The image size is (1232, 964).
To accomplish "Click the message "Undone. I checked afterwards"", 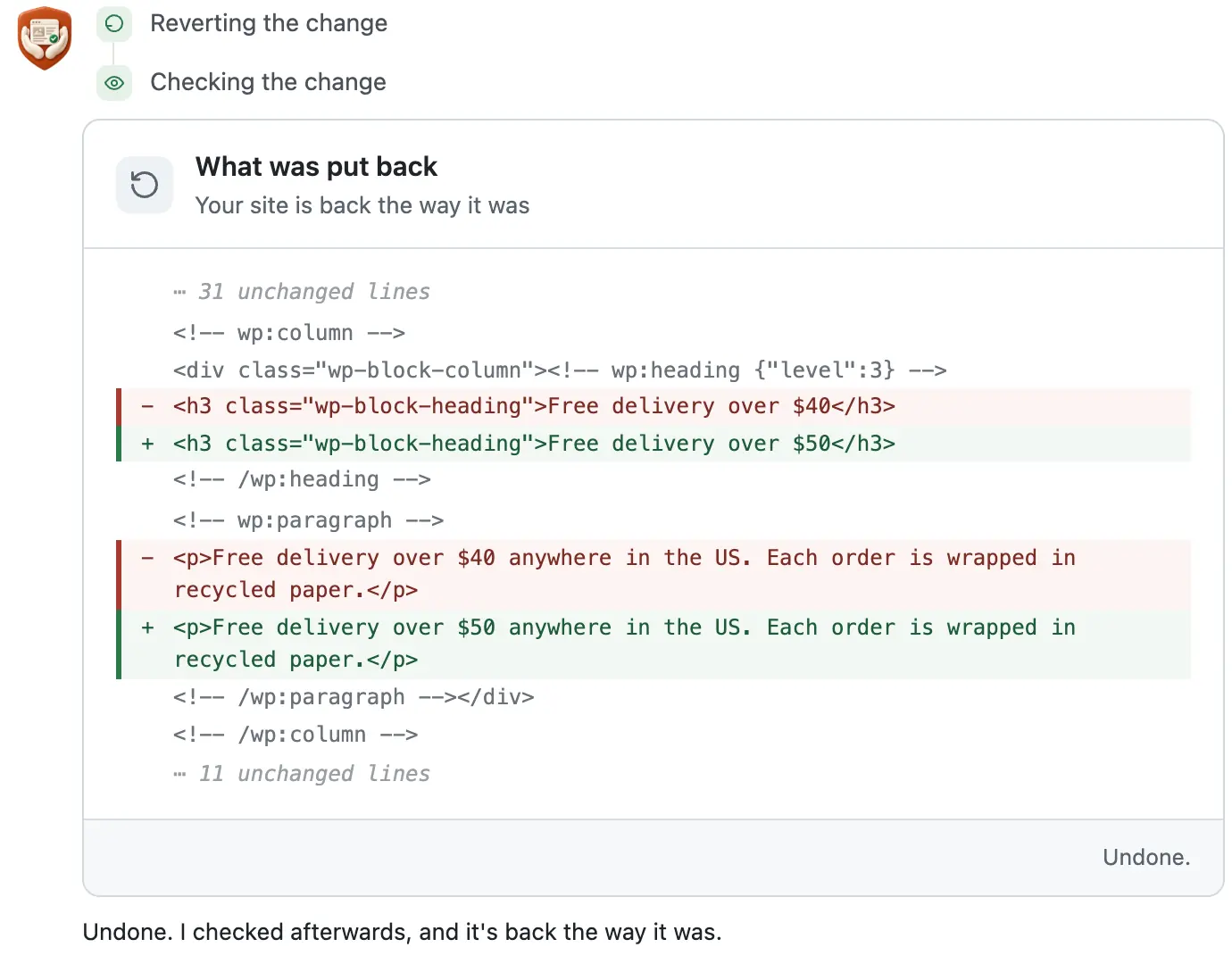I will click(x=402, y=932).
